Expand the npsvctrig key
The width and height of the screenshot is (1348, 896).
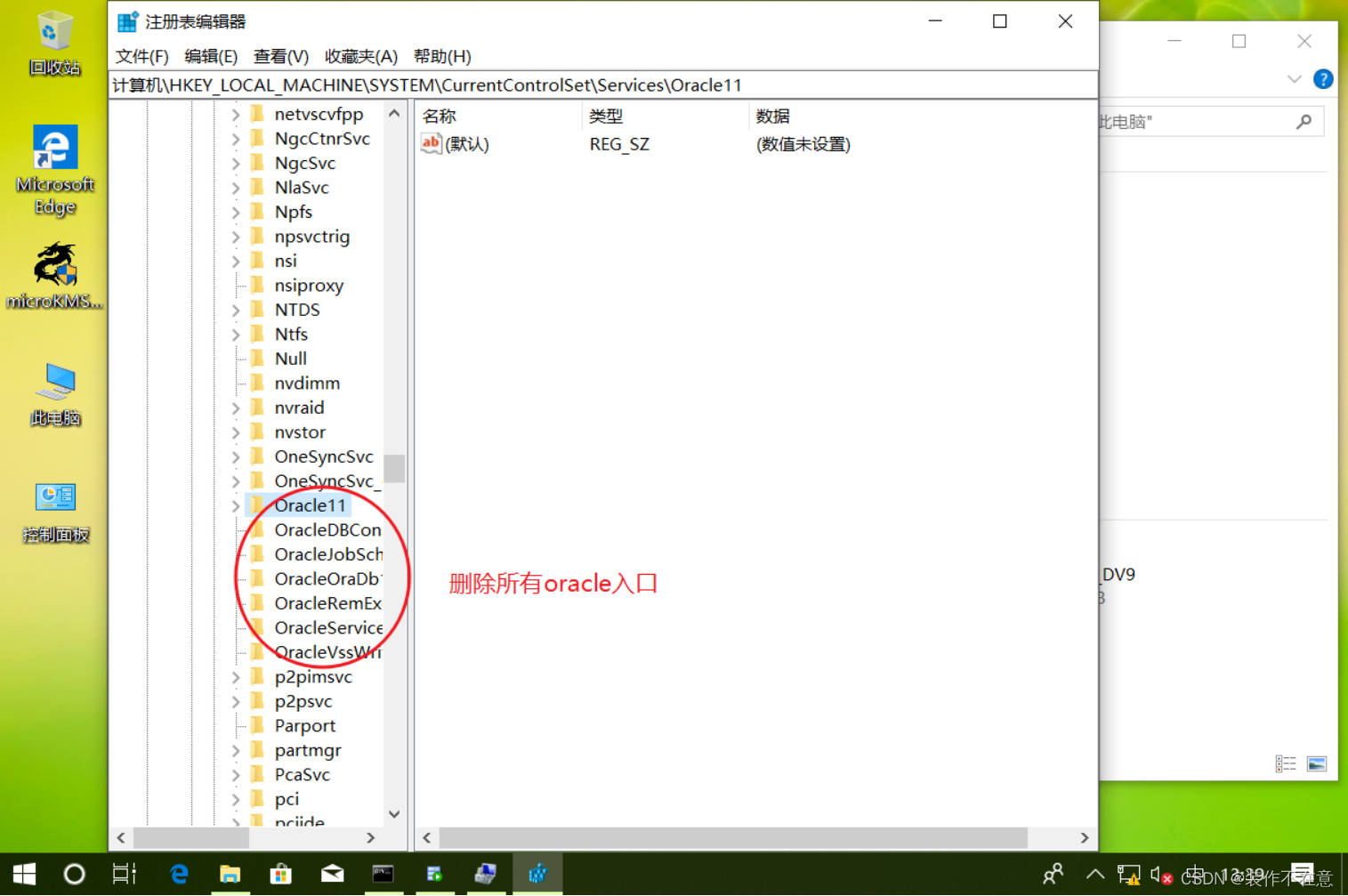click(236, 237)
